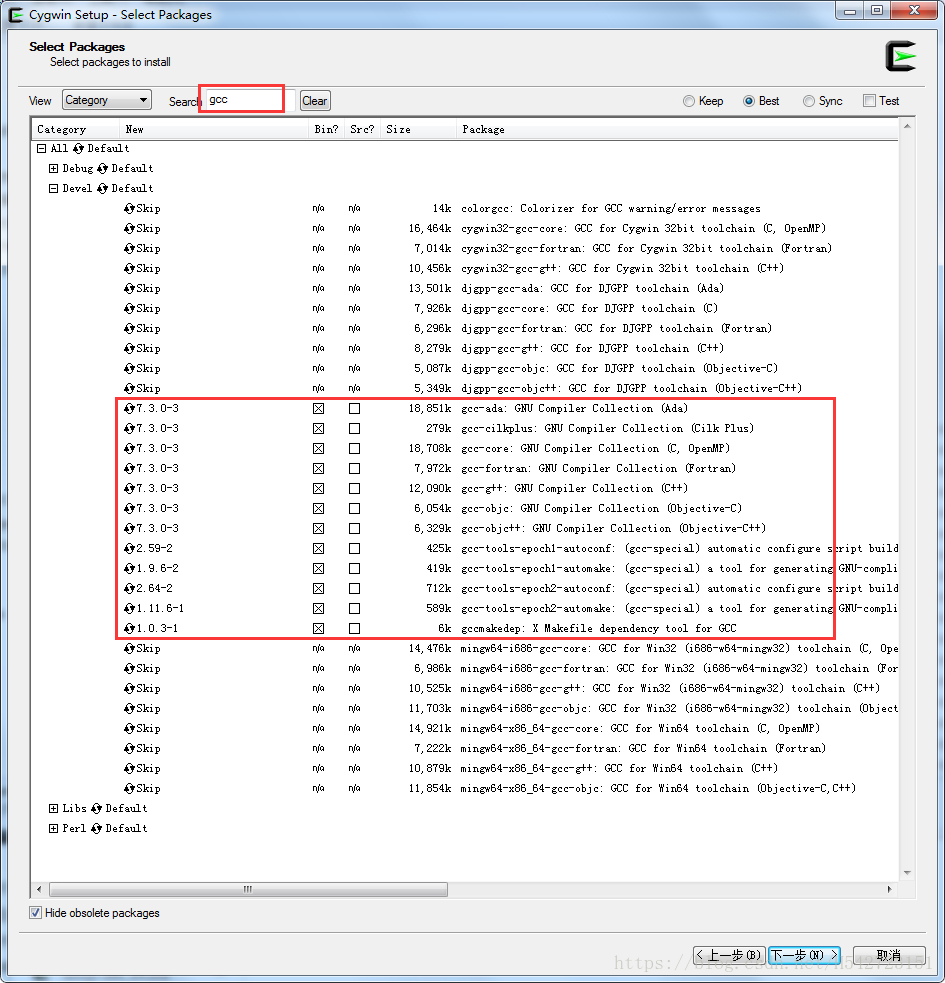Click cycle icon for djgpp-gcc-core row

point(129,308)
